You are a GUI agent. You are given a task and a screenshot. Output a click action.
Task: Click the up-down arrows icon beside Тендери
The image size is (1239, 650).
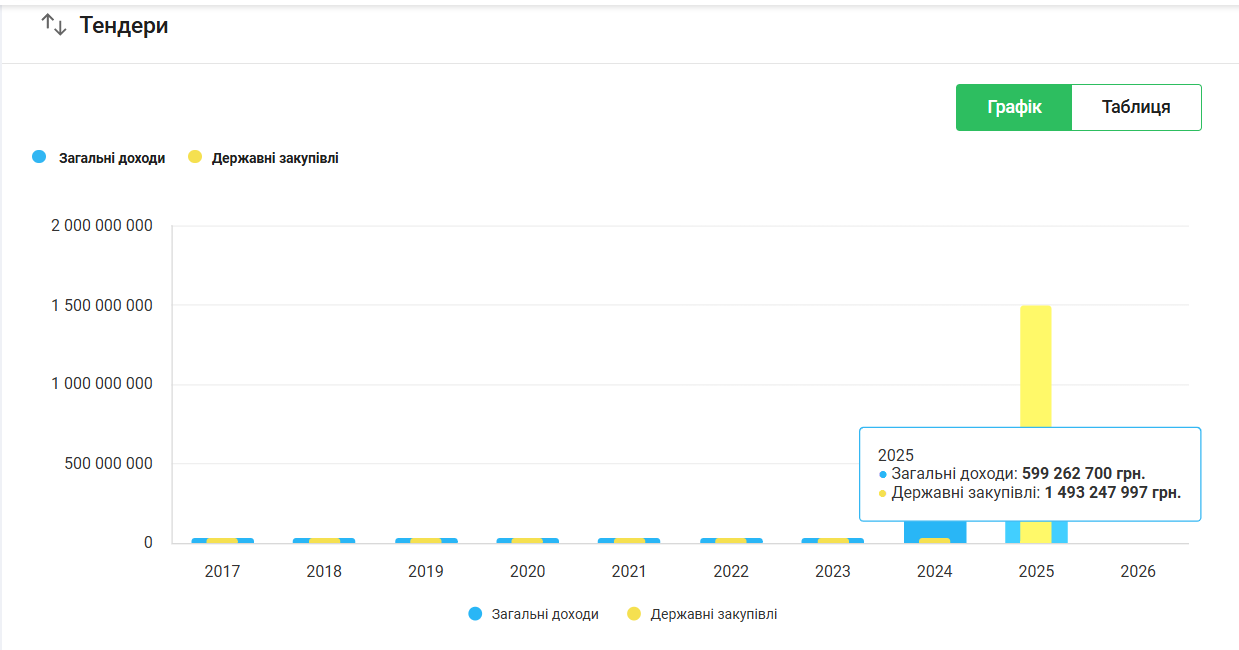coord(54,26)
